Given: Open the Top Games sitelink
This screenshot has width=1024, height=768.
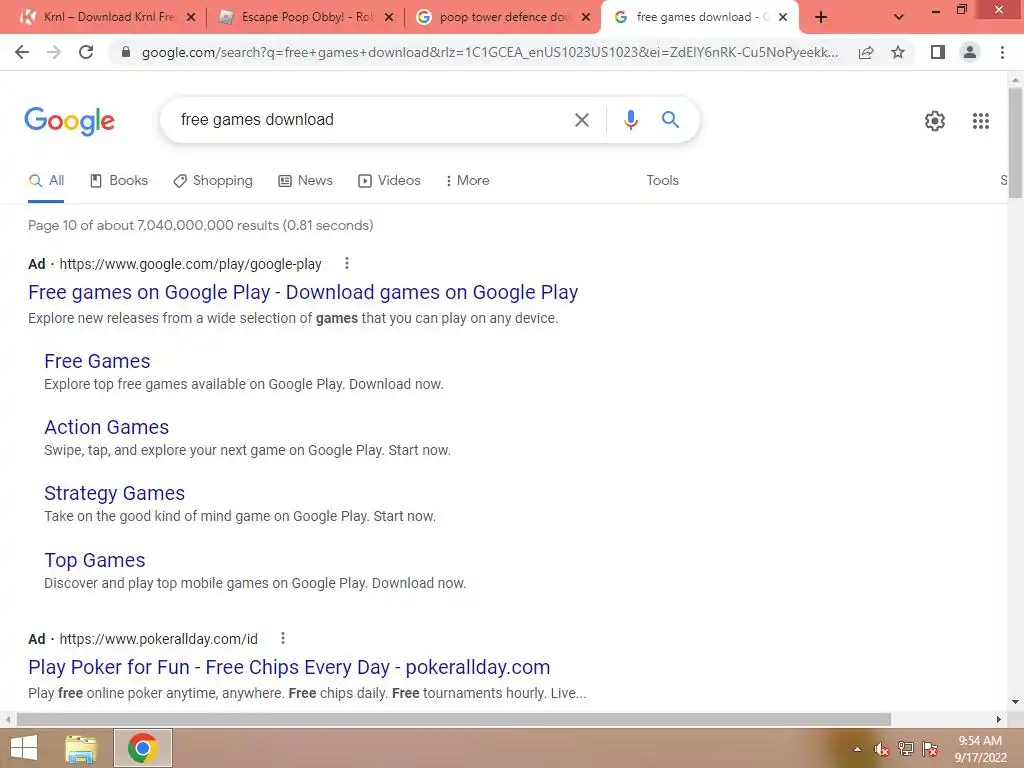Looking at the screenshot, I should coord(95,560).
